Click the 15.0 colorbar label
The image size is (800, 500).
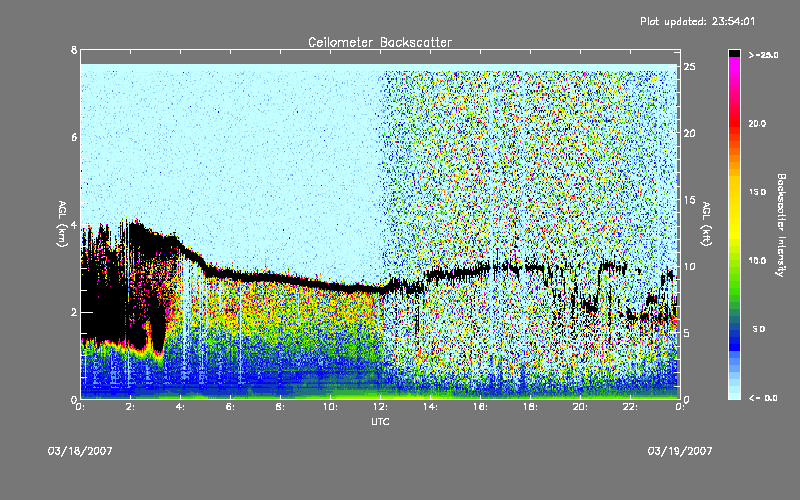pyautogui.click(x=757, y=192)
